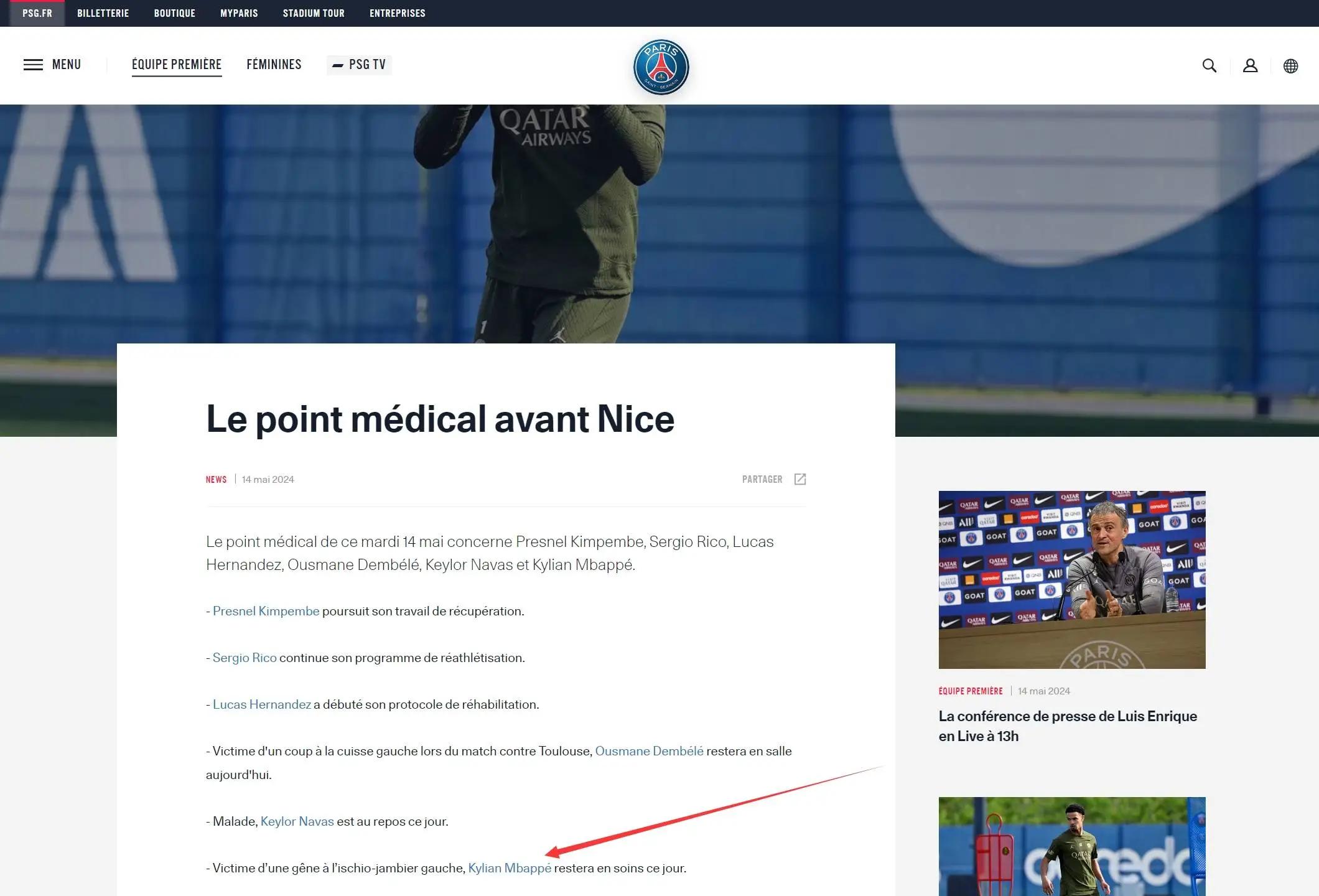Open the user account icon
Screen dimensions: 1319x896
[1250, 65]
